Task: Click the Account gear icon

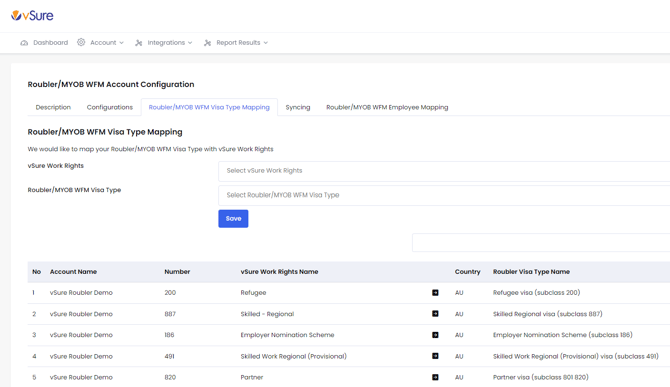Action: click(x=81, y=42)
